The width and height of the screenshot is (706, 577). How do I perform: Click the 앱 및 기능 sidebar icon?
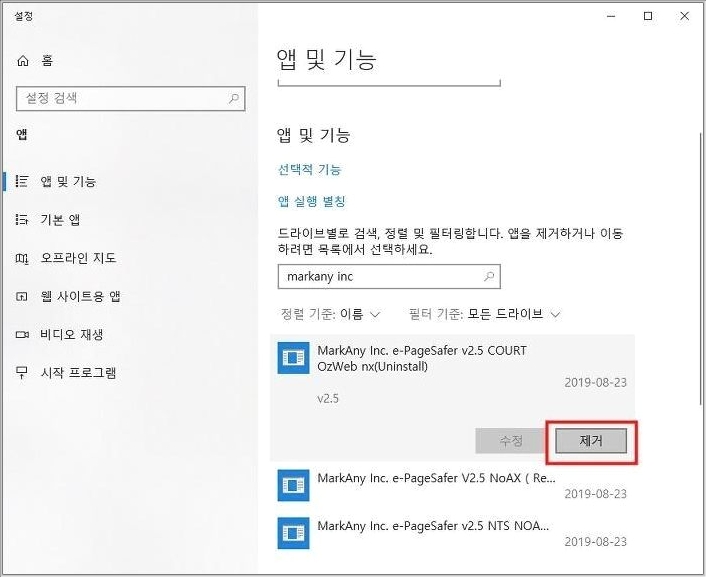pos(22,181)
